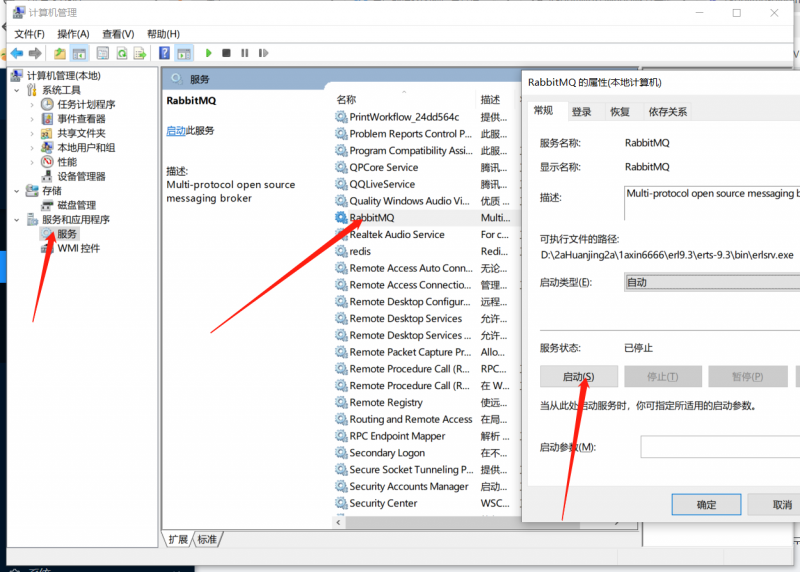Open the 启动类型 dropdown showing 自动
Screen dimensions: 800x572
712,282
